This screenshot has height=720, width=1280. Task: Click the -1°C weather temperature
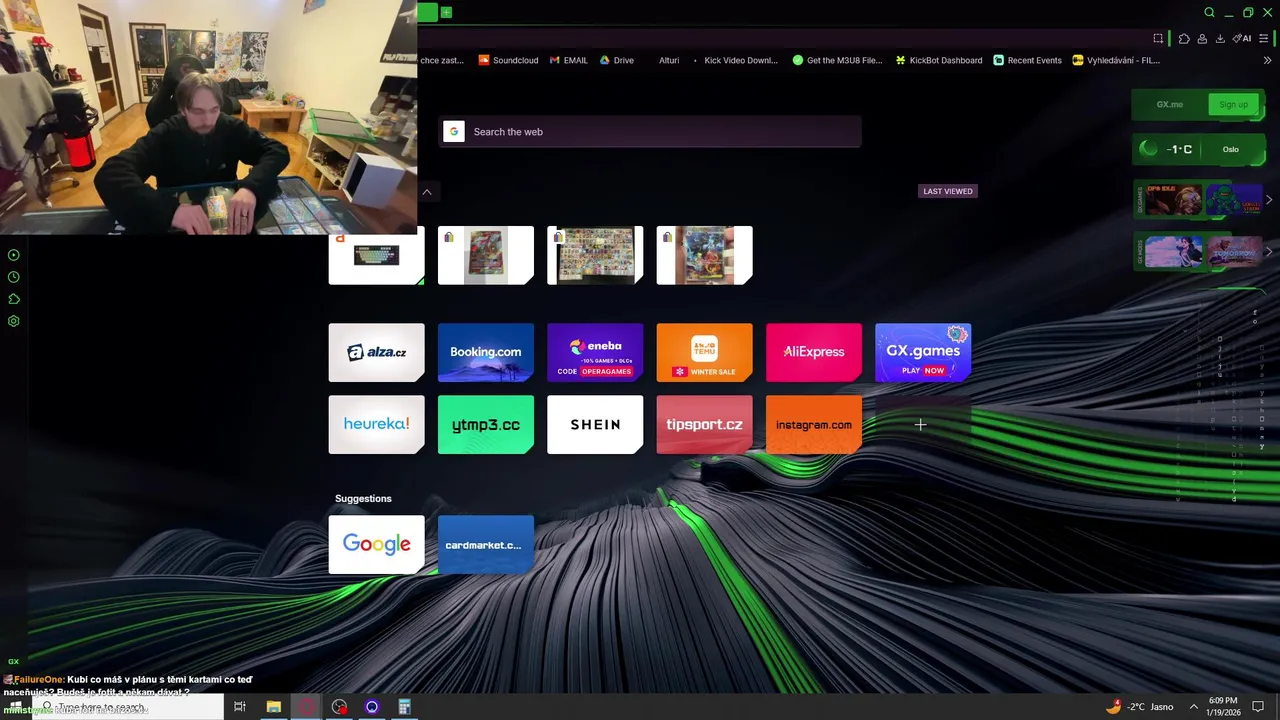(x=1179, y=149)
